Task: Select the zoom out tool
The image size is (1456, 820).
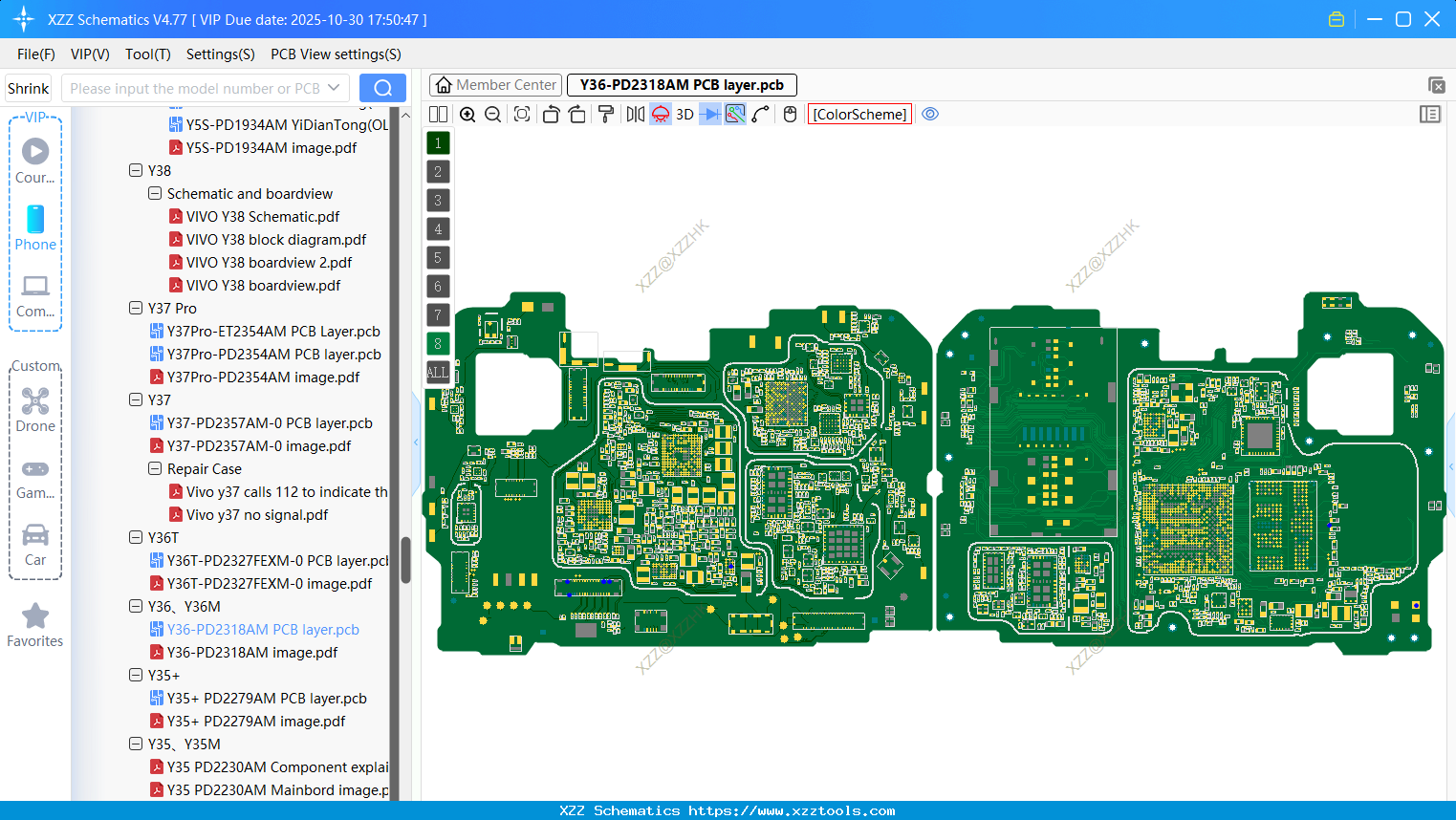Action: click(x=491, y=114)
